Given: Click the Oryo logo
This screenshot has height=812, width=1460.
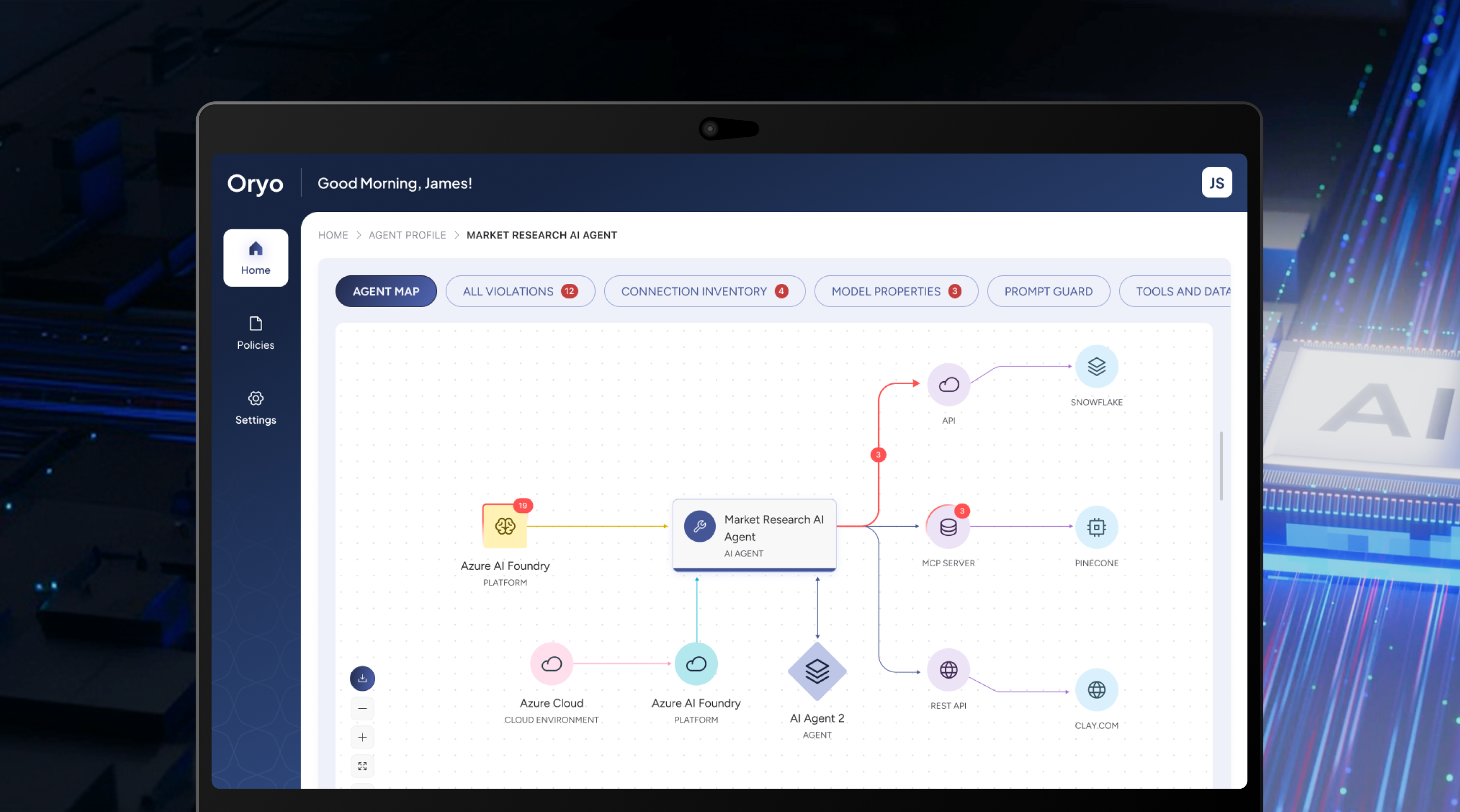Looking at the screenshot, I should click(x=255, y=183).
